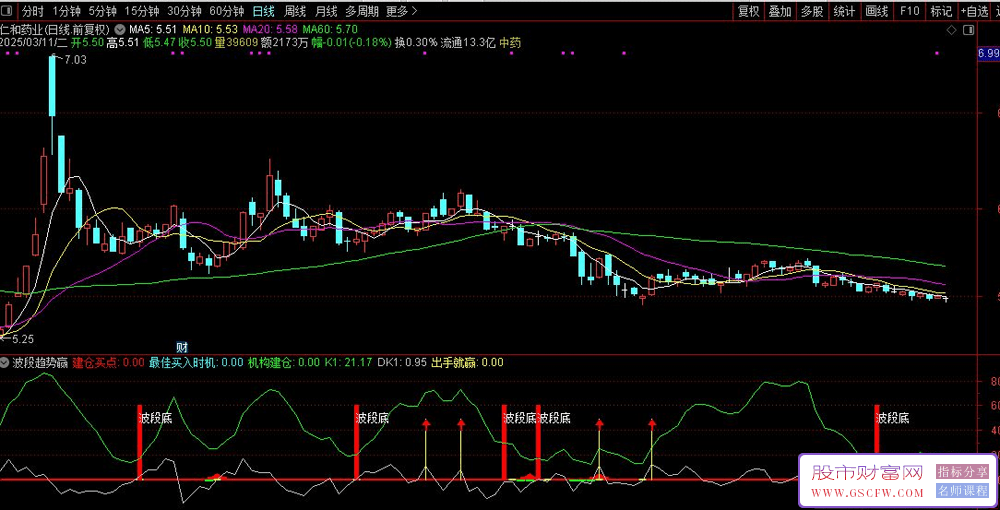This screenshot has width=1000, height=510.
Task: Toggle the left sidebar panel icon
Action: (6, 11)
